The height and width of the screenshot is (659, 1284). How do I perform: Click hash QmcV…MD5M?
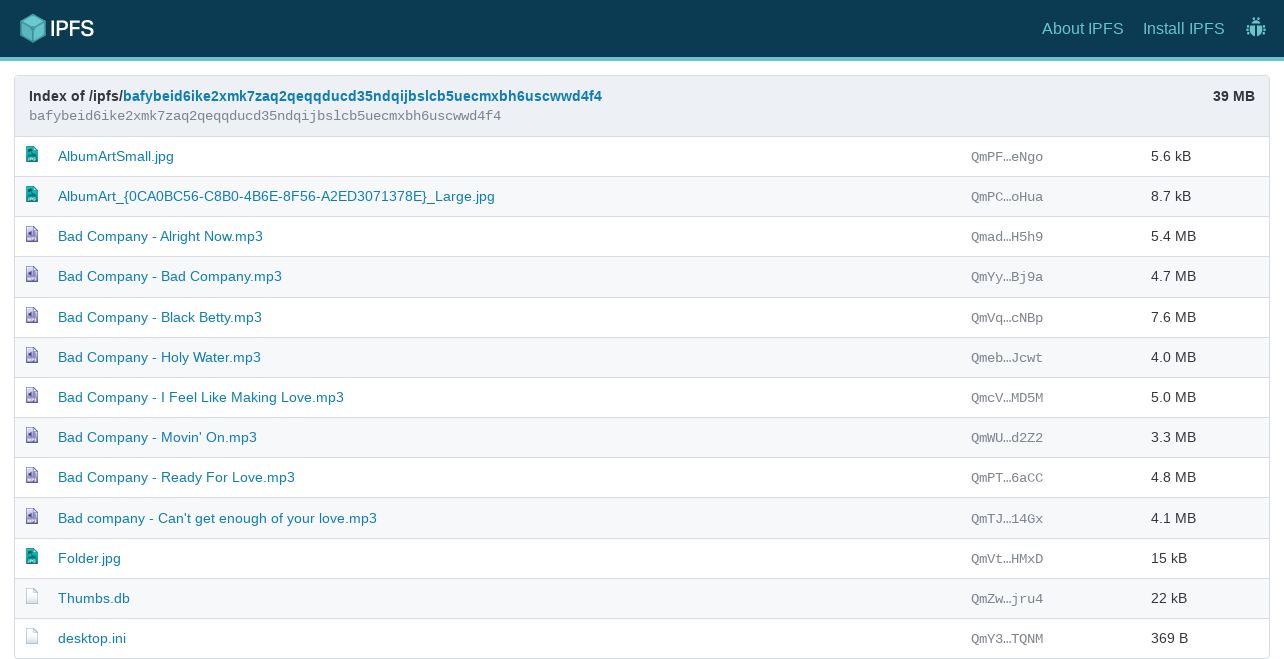pos(1007,398)
